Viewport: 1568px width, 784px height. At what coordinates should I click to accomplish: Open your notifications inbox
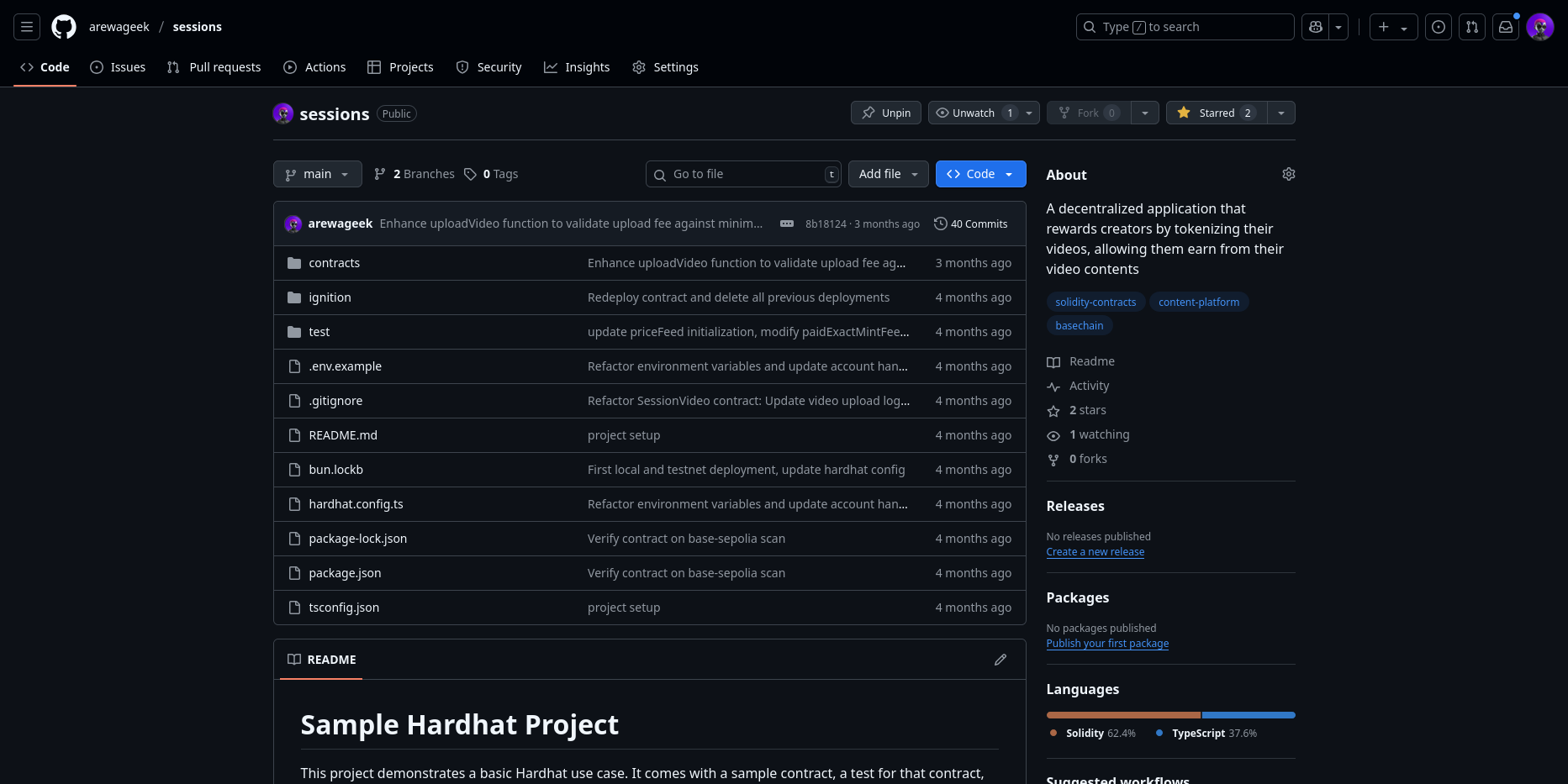[x=1505, y=26]
